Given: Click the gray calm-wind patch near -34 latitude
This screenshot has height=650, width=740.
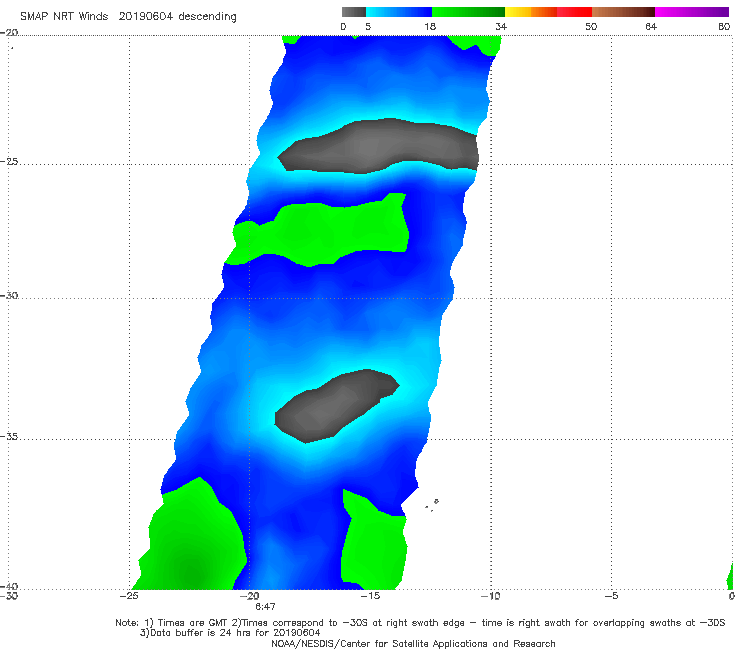Looking at the screenshot, I should click(x=337, y=406).
